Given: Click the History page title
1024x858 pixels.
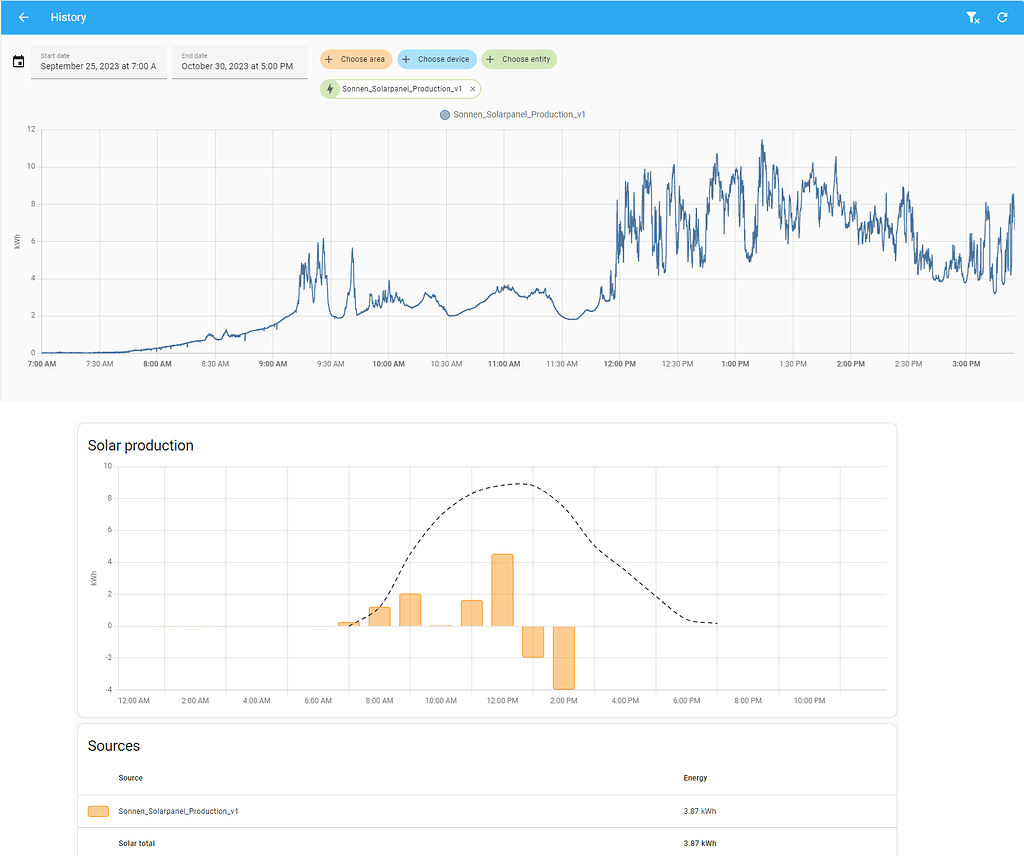Looking at the screenshot, I should point(69,18).
